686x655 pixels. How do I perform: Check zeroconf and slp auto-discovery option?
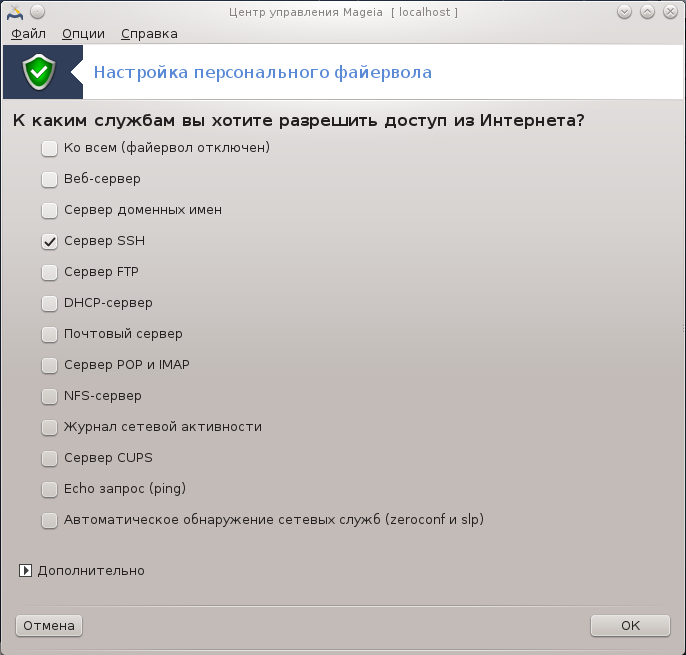tap(49, 520)
